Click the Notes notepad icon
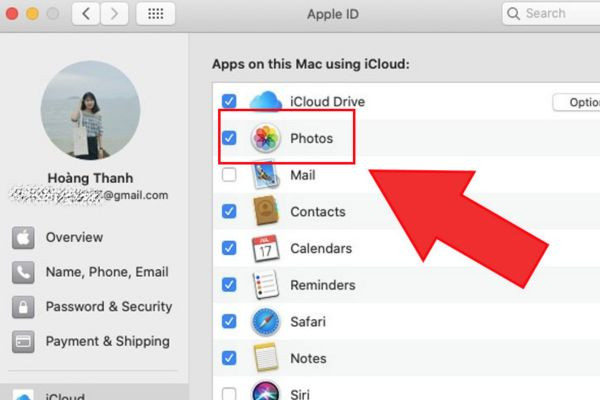 tap(266, 358)
